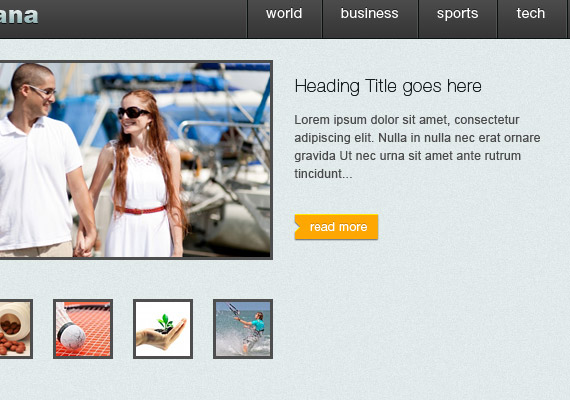Show the kitesurfer thumbnail slide
The width and height of the screenshot is (570, 400).
coord(243,329)
